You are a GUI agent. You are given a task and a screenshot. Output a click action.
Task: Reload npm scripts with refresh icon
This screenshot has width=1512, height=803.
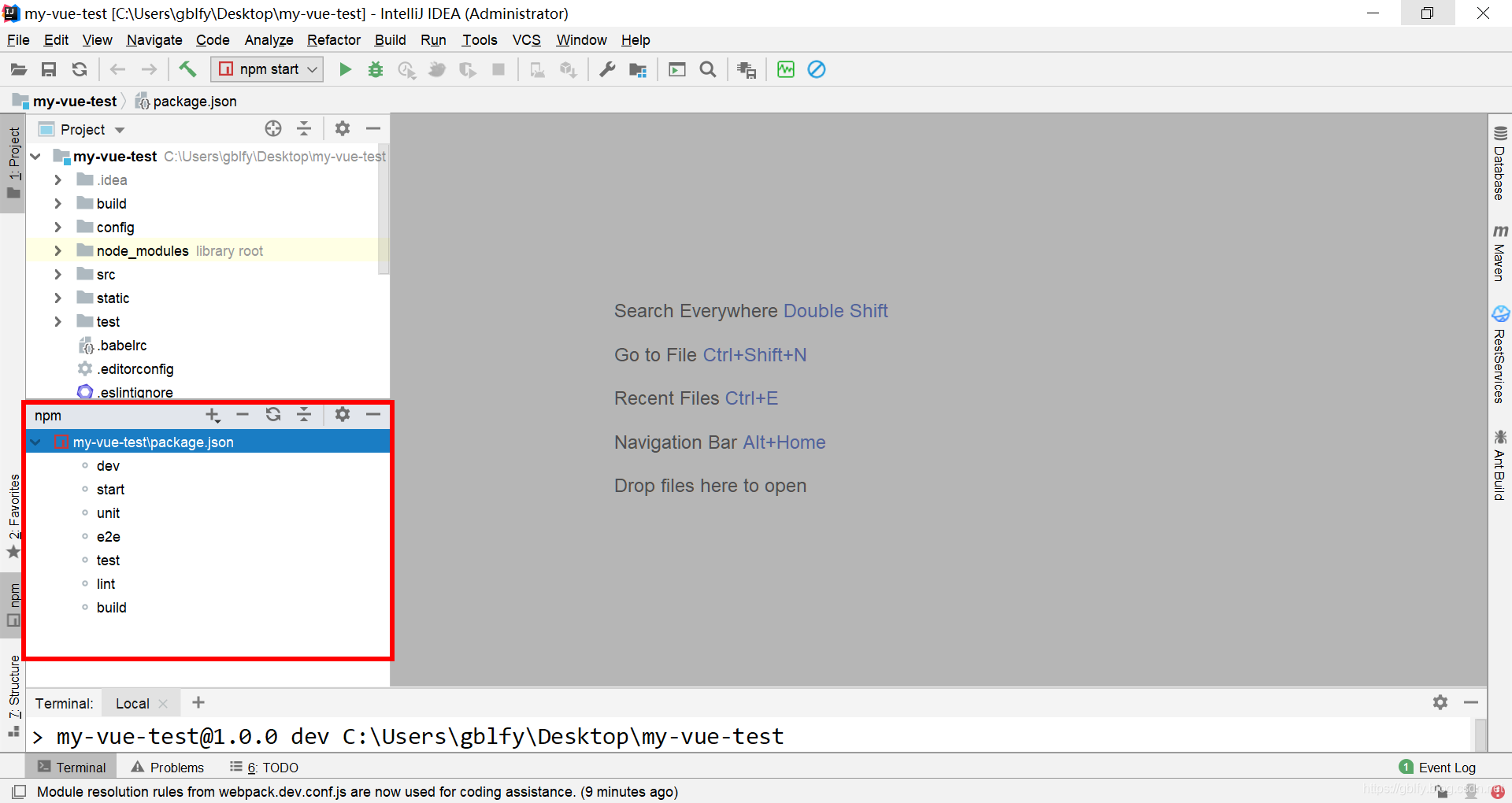point(273,414)
